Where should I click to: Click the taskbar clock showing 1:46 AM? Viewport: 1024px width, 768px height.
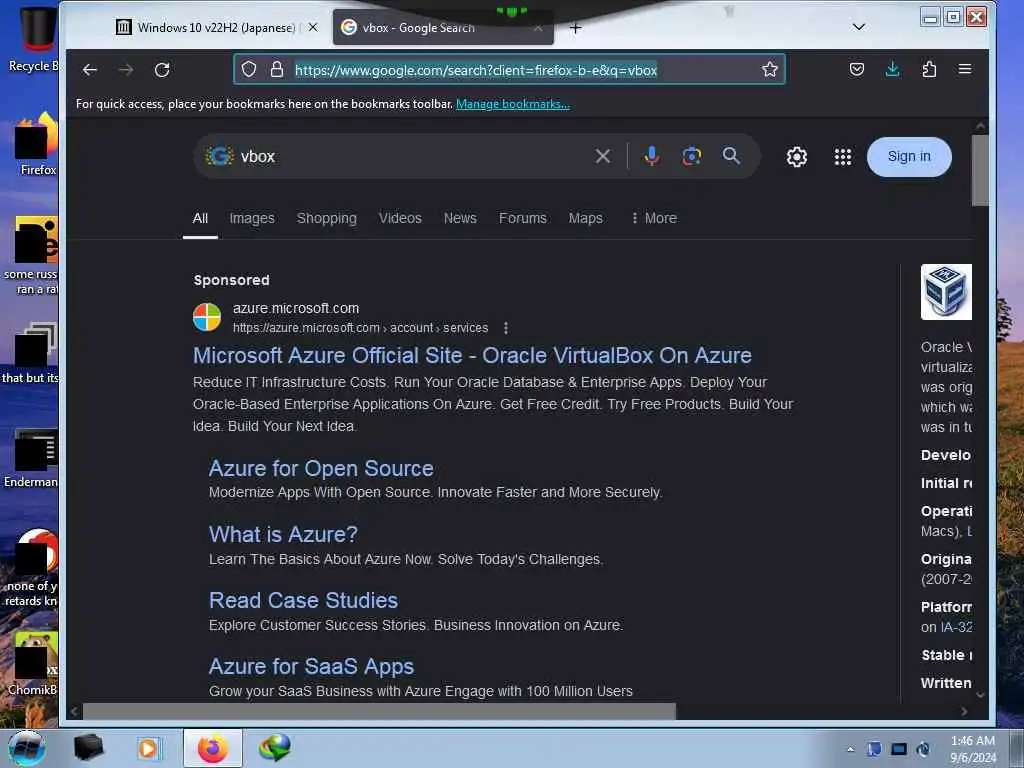pyautogui.click(x=972, y=748)
